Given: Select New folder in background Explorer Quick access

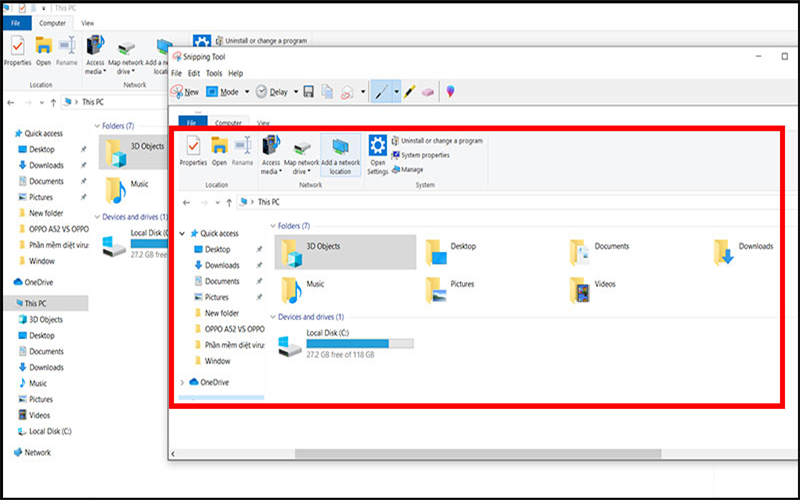Looking at the screenshot, I should pos(41,213).
